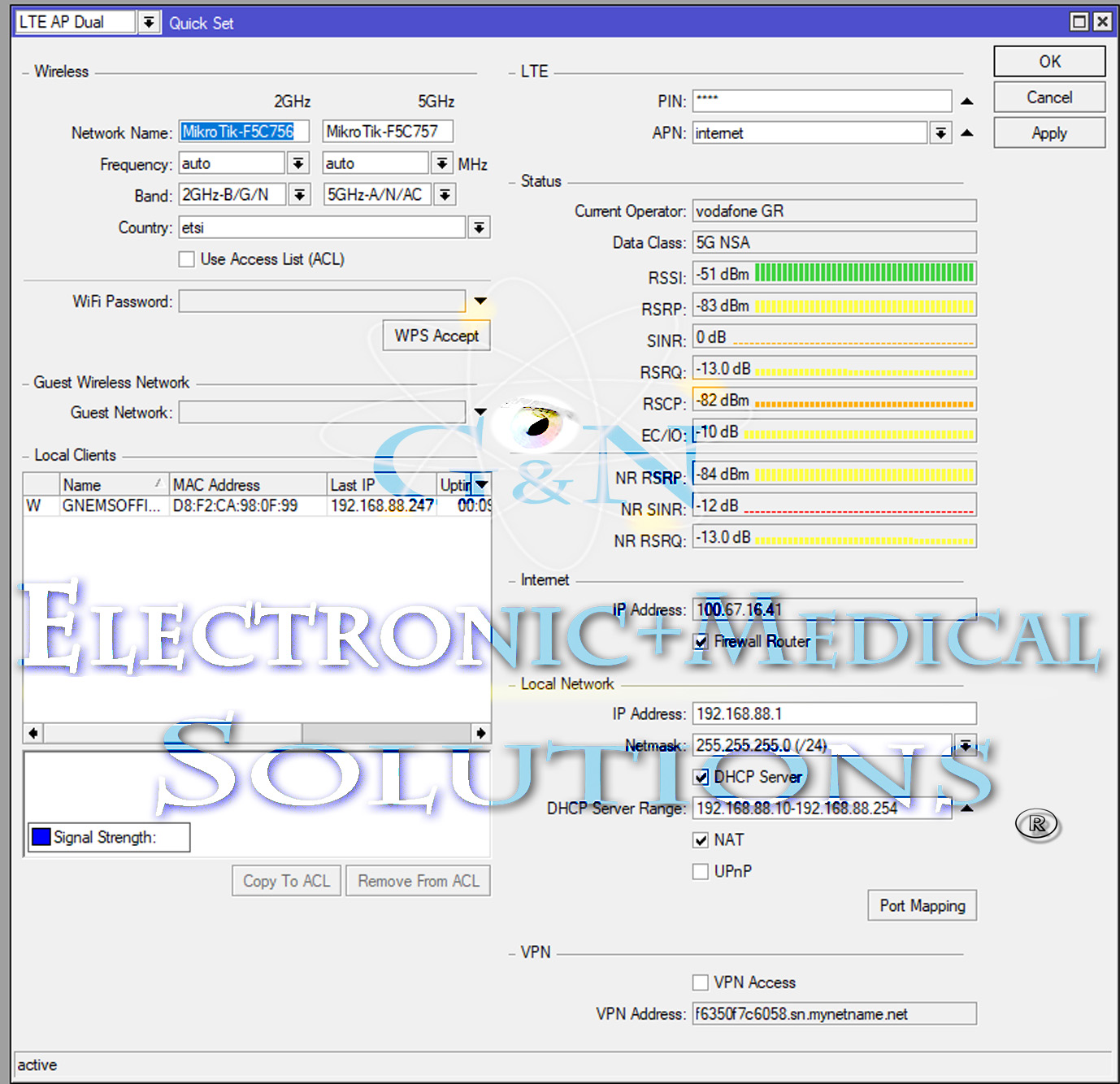Viewport: 1120px width, 1084px height.
Task: Toggle the Firewall Router checkbox
Action: [x=701, y=642]
